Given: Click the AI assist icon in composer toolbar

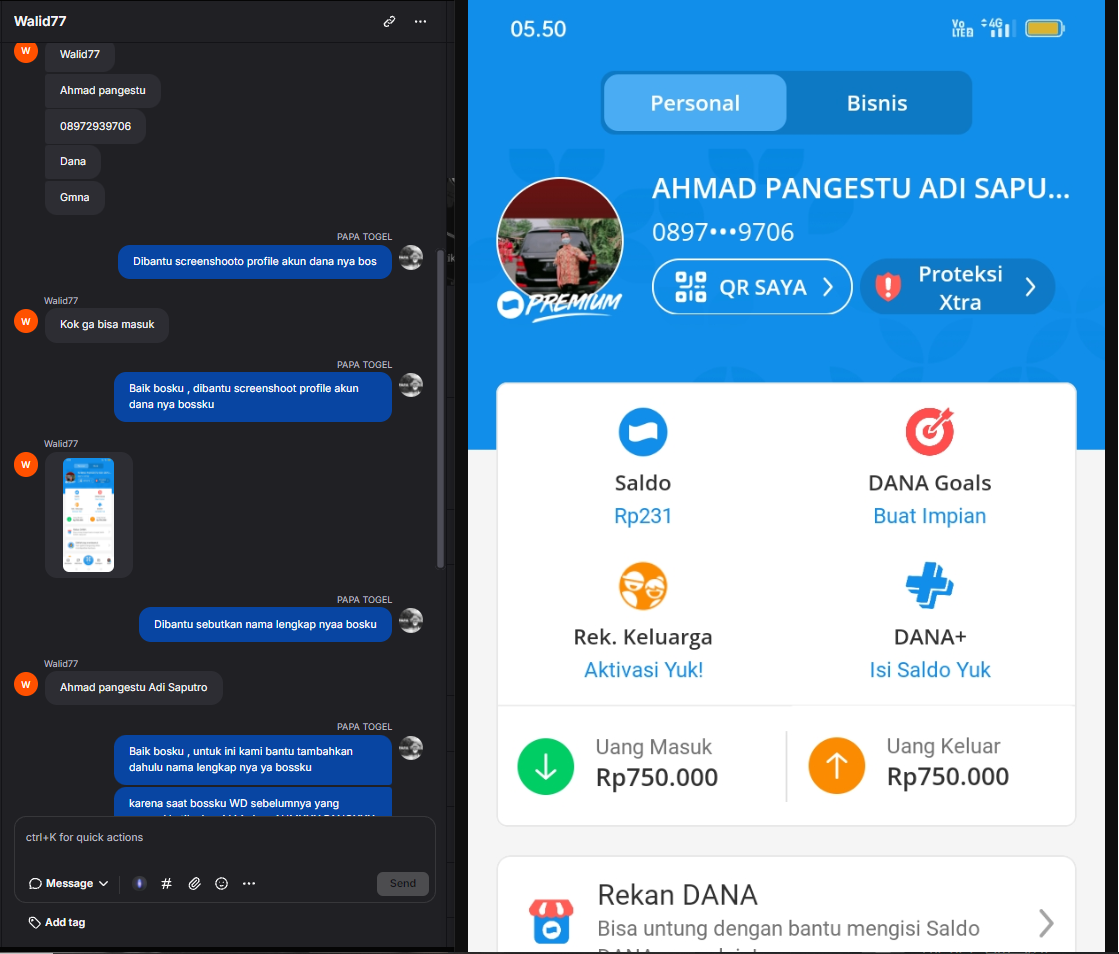Looking at the screenshot, I should click(139, 883).
